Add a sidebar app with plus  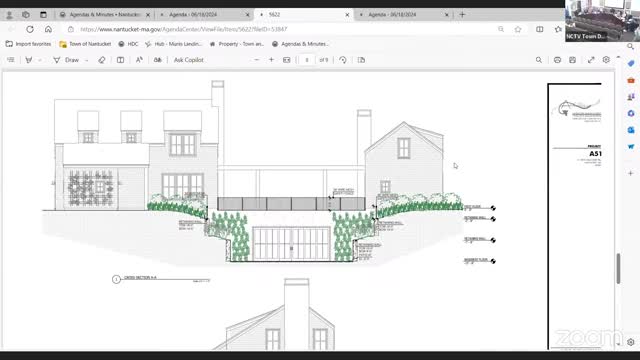click(631, 173)
